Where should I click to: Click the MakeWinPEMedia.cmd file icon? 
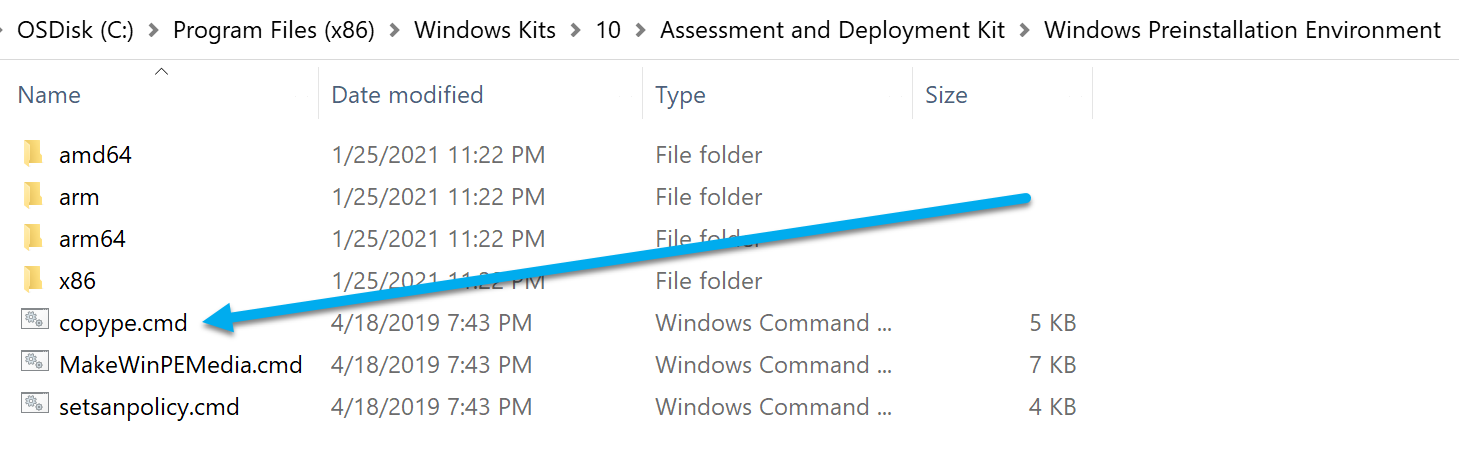(x=34, y=364)
